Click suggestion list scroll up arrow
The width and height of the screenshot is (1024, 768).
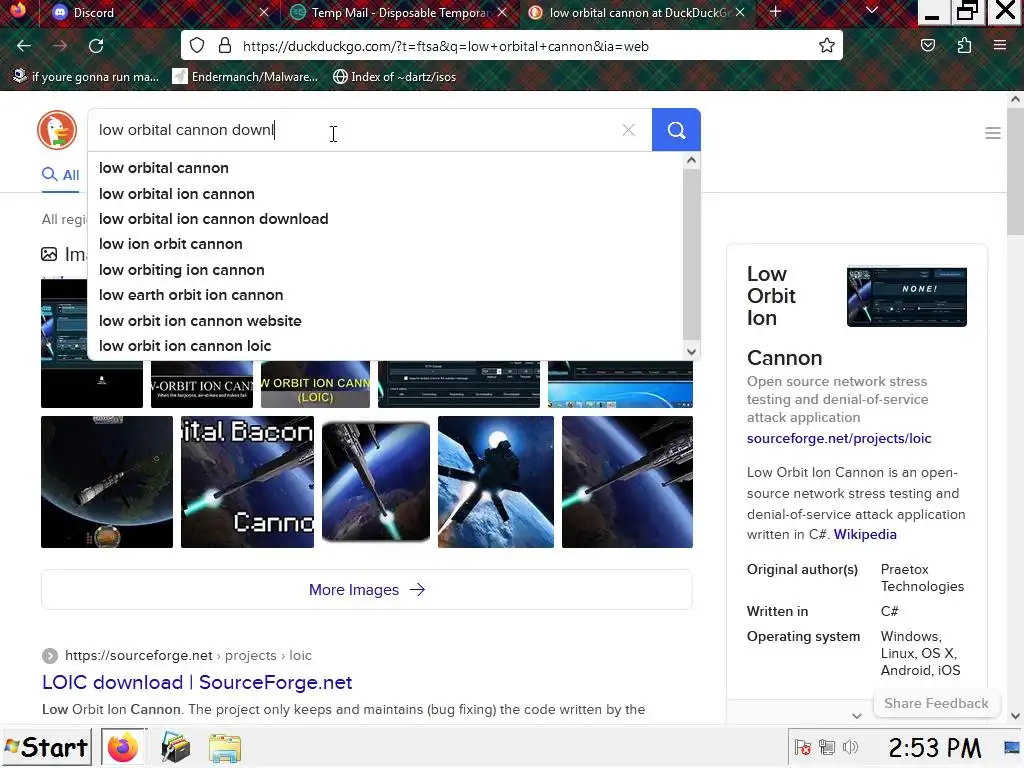tap(692, 160)
